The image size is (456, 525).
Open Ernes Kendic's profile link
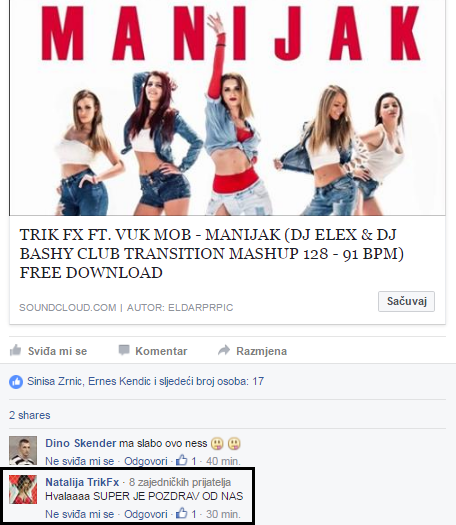click(119, 381)
